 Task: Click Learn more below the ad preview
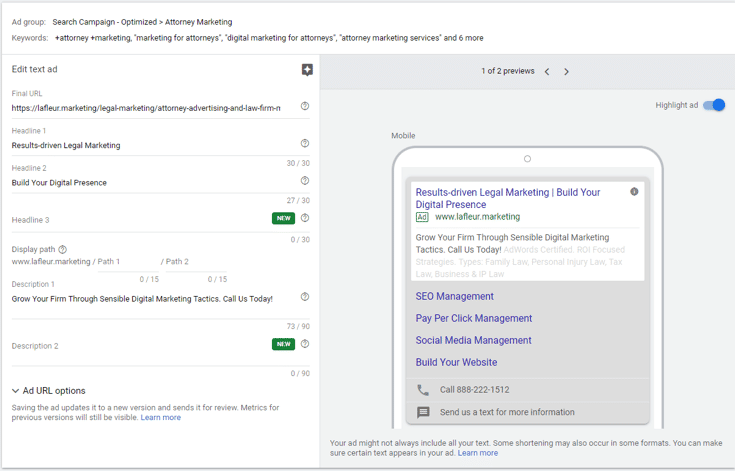(x=478, y=453)
